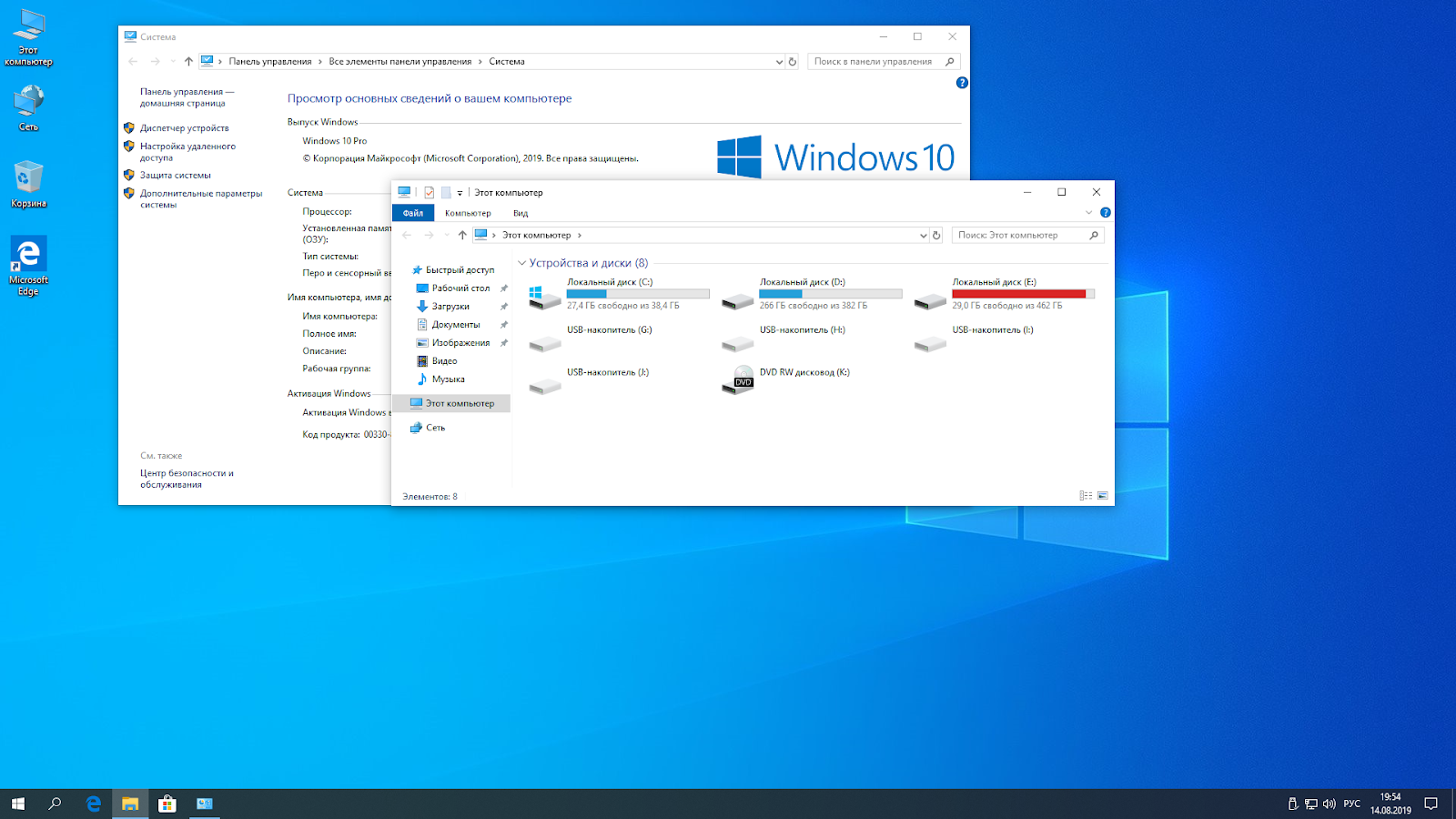The height and width of the screenshot is (819, 1456).
Task: Select Загрузки in navigation pane
Action: pos(443,307)
